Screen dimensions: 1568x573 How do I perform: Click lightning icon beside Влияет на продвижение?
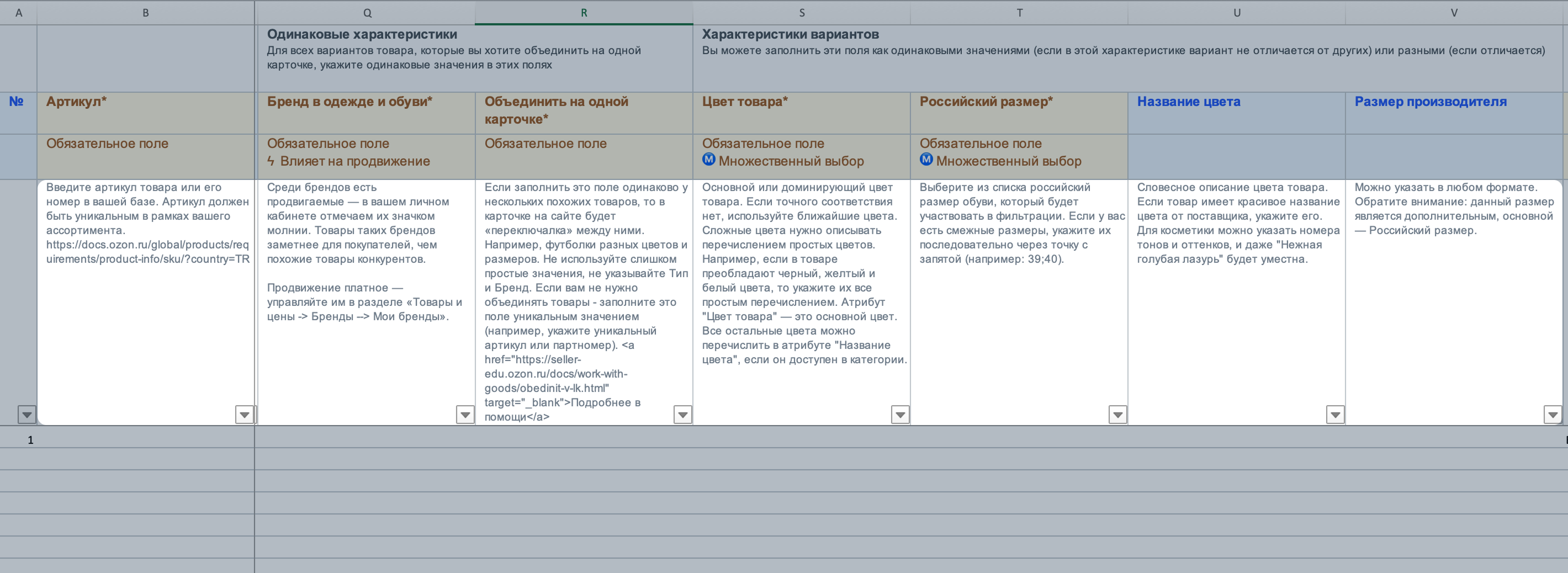271,161
